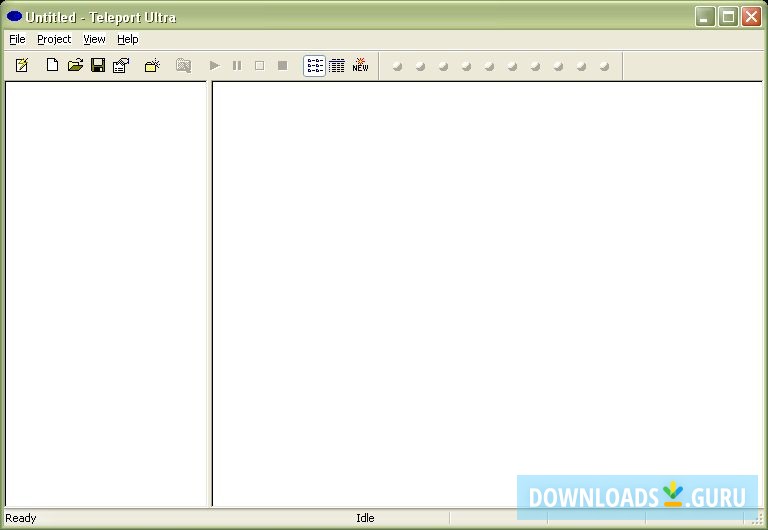This screenshot has height=530, width=768.
Task: Open the Project menu
Action: 54,39
